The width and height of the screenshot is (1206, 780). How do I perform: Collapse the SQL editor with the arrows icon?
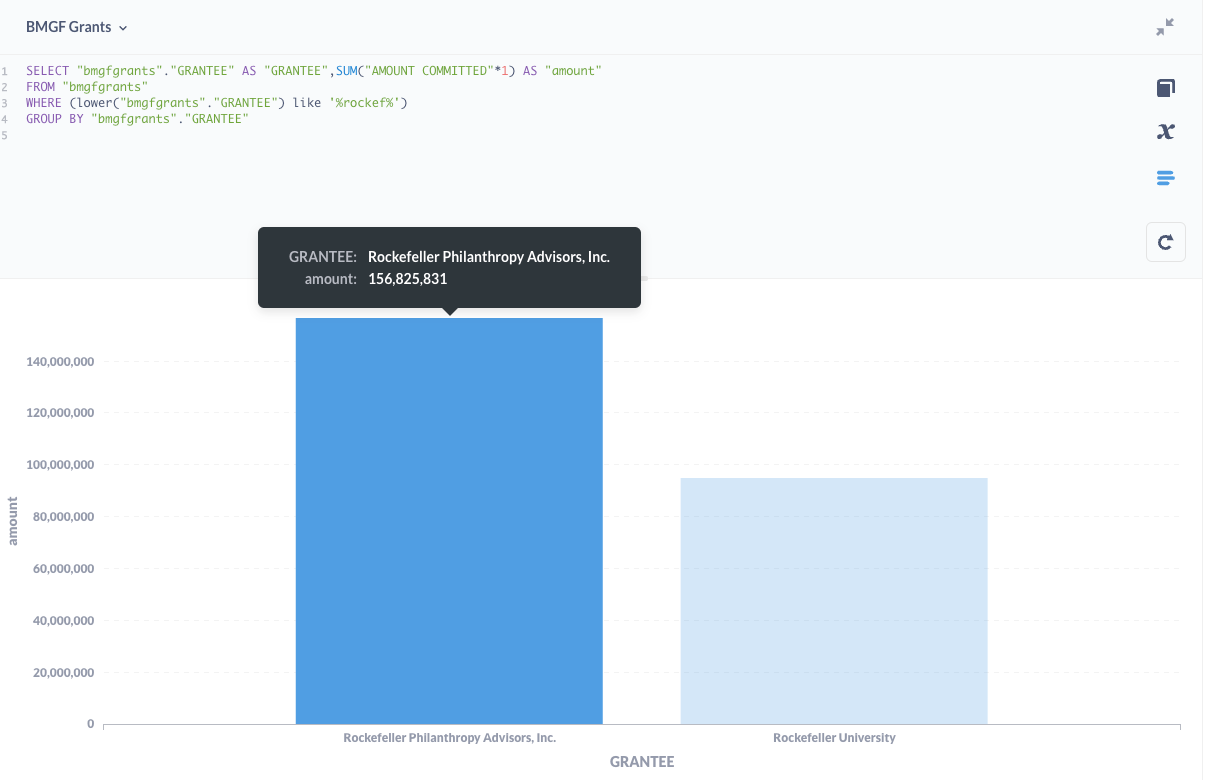(x=1165, y=28)
